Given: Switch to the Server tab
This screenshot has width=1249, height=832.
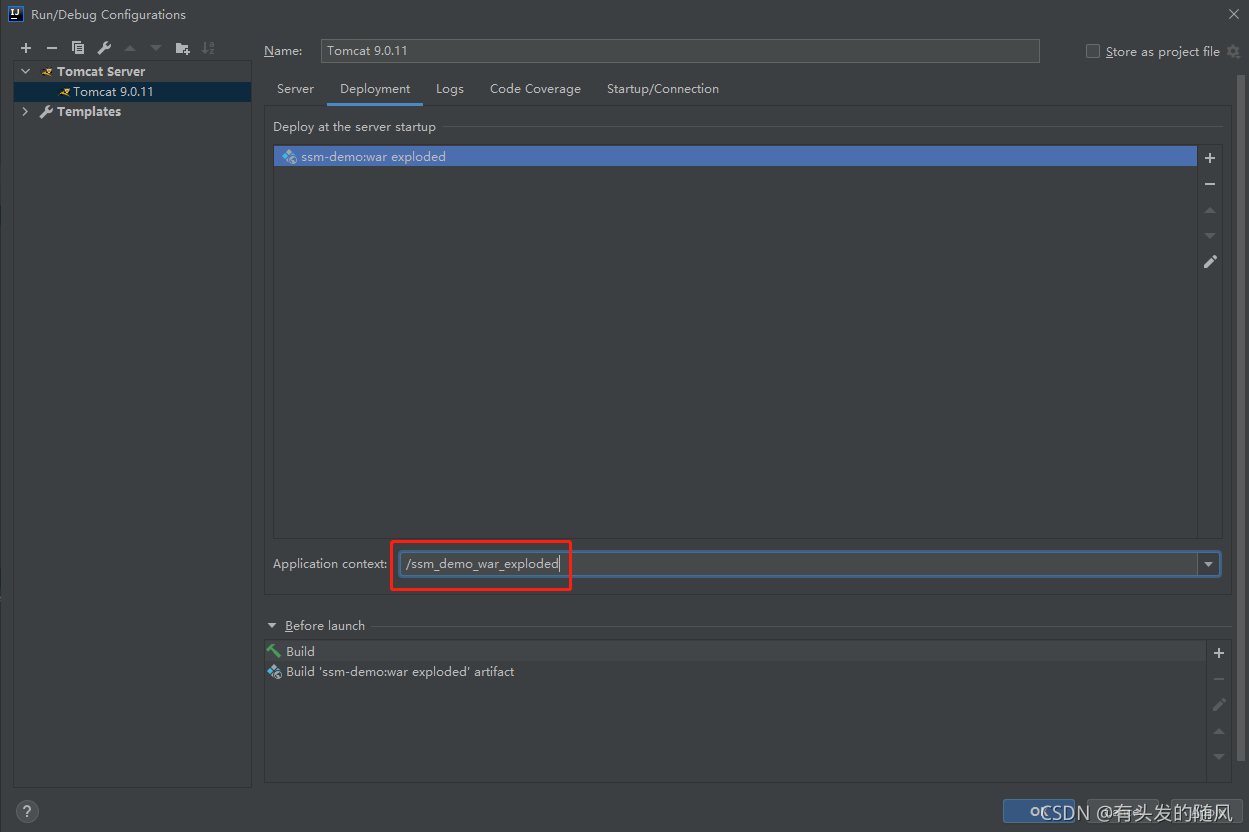Looking at the screenshot, I should pos(295,89).
